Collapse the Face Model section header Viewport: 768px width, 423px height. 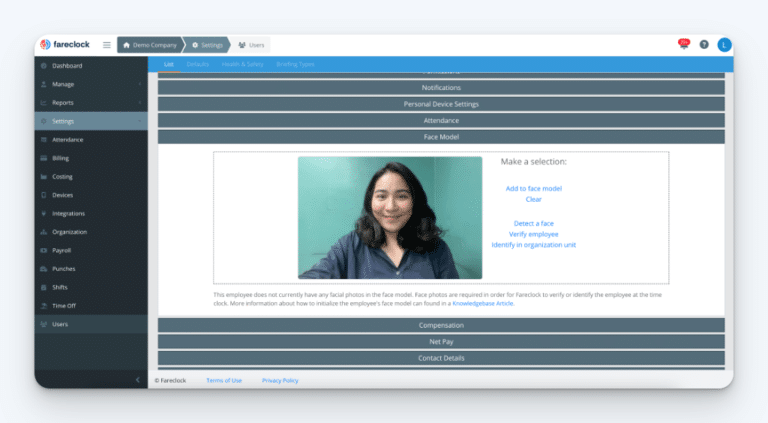(441, 136)
